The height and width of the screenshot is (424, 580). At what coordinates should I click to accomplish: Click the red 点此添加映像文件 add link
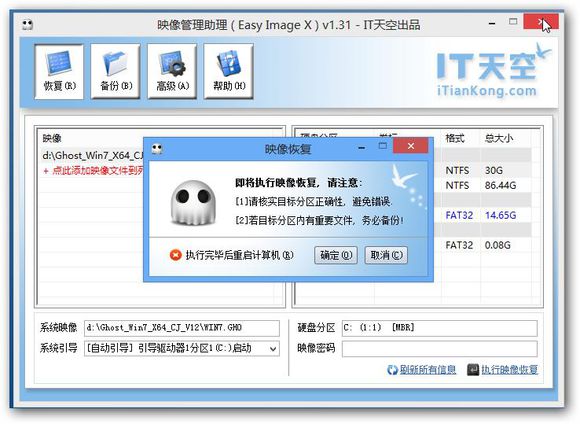93,171
